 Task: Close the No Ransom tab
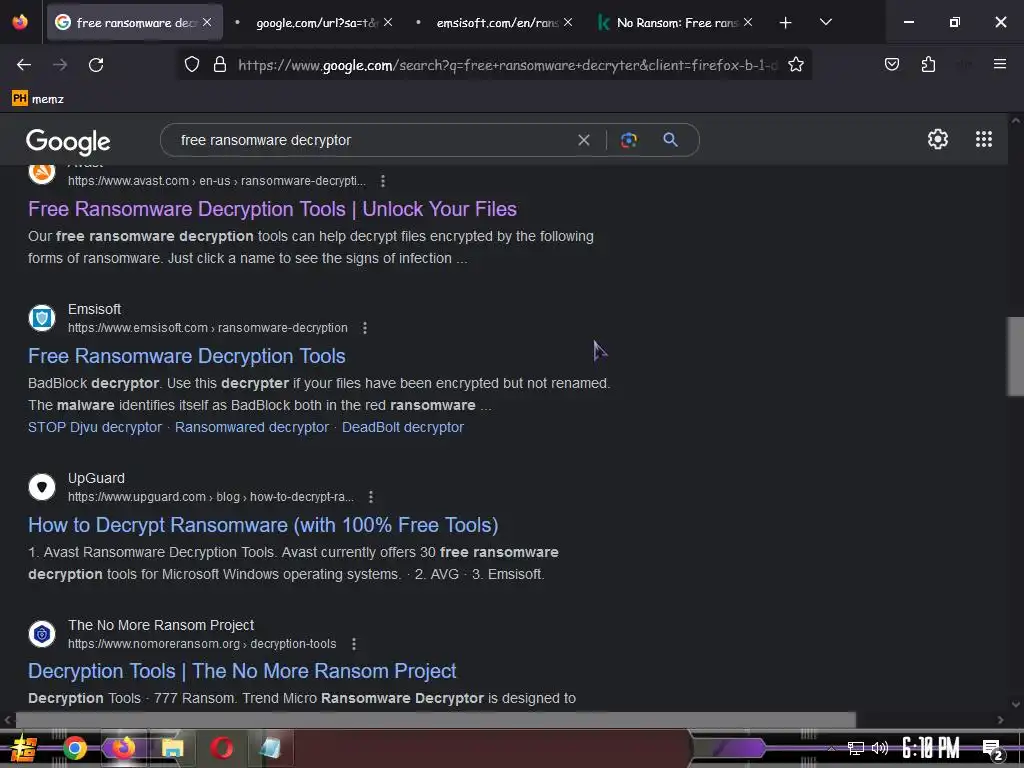click(x=748, y=22)
